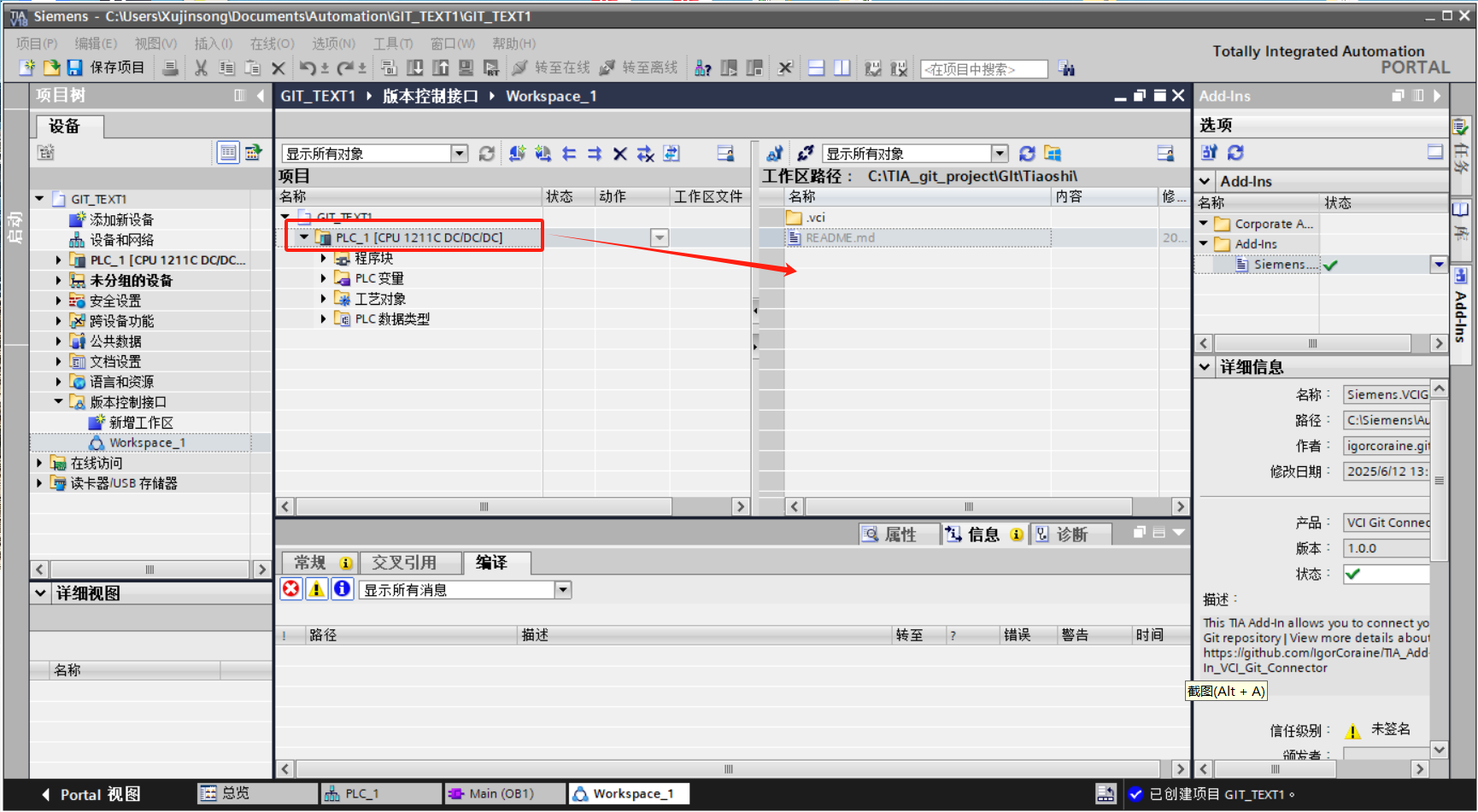Toggle the info messages filter in compile pane
Image resolution: width=1478 pixels, height=812 pixels.
(x=342, y=588)
